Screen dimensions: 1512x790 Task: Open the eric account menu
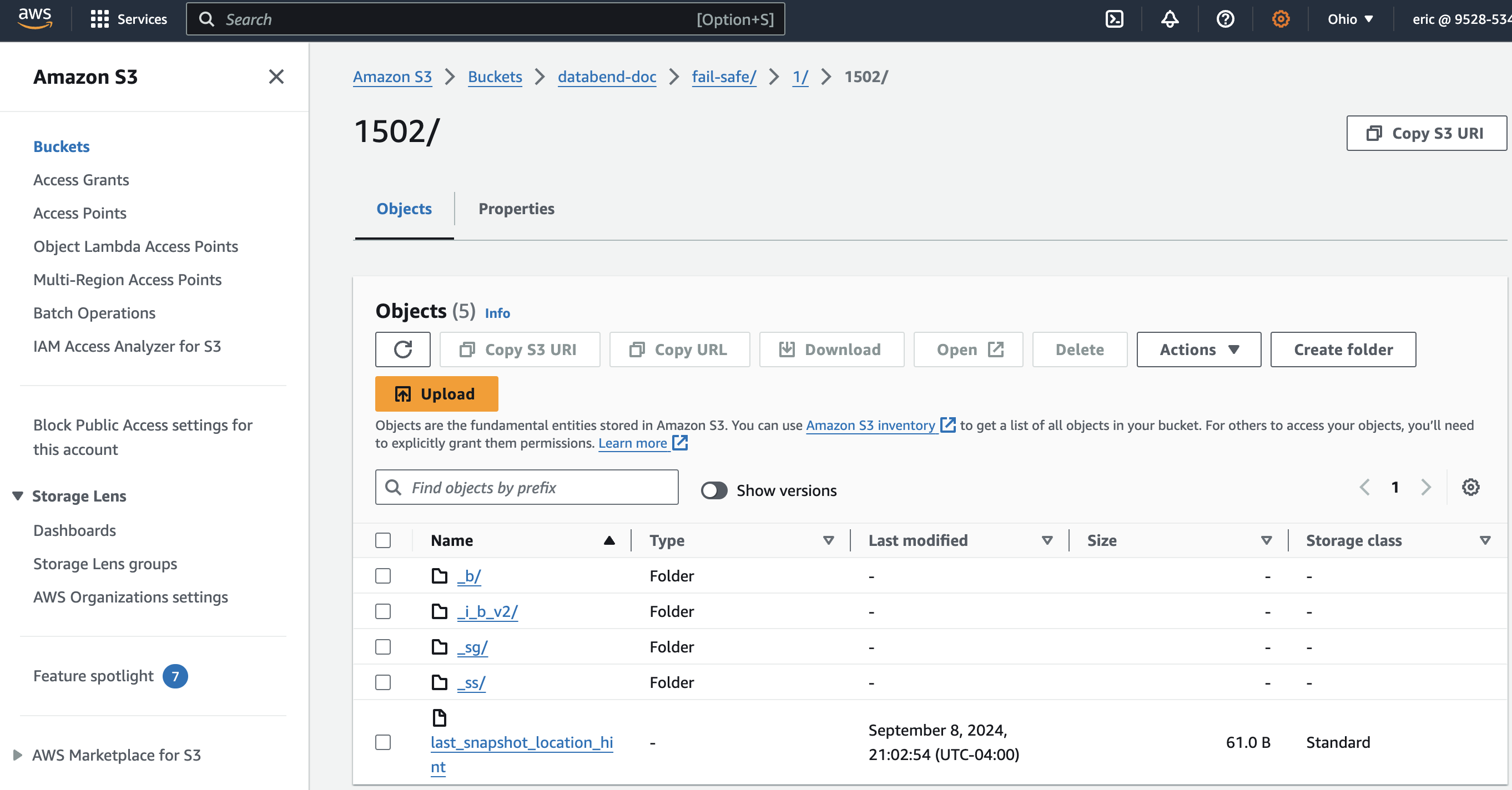click(1461, 19)
